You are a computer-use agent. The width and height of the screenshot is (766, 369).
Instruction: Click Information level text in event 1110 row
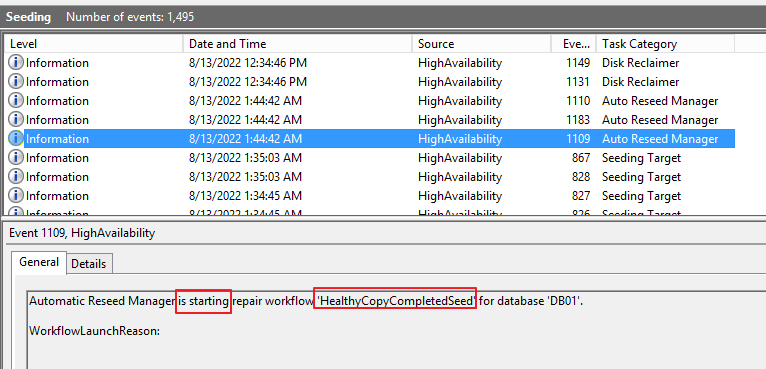click(x=57, y=101)
